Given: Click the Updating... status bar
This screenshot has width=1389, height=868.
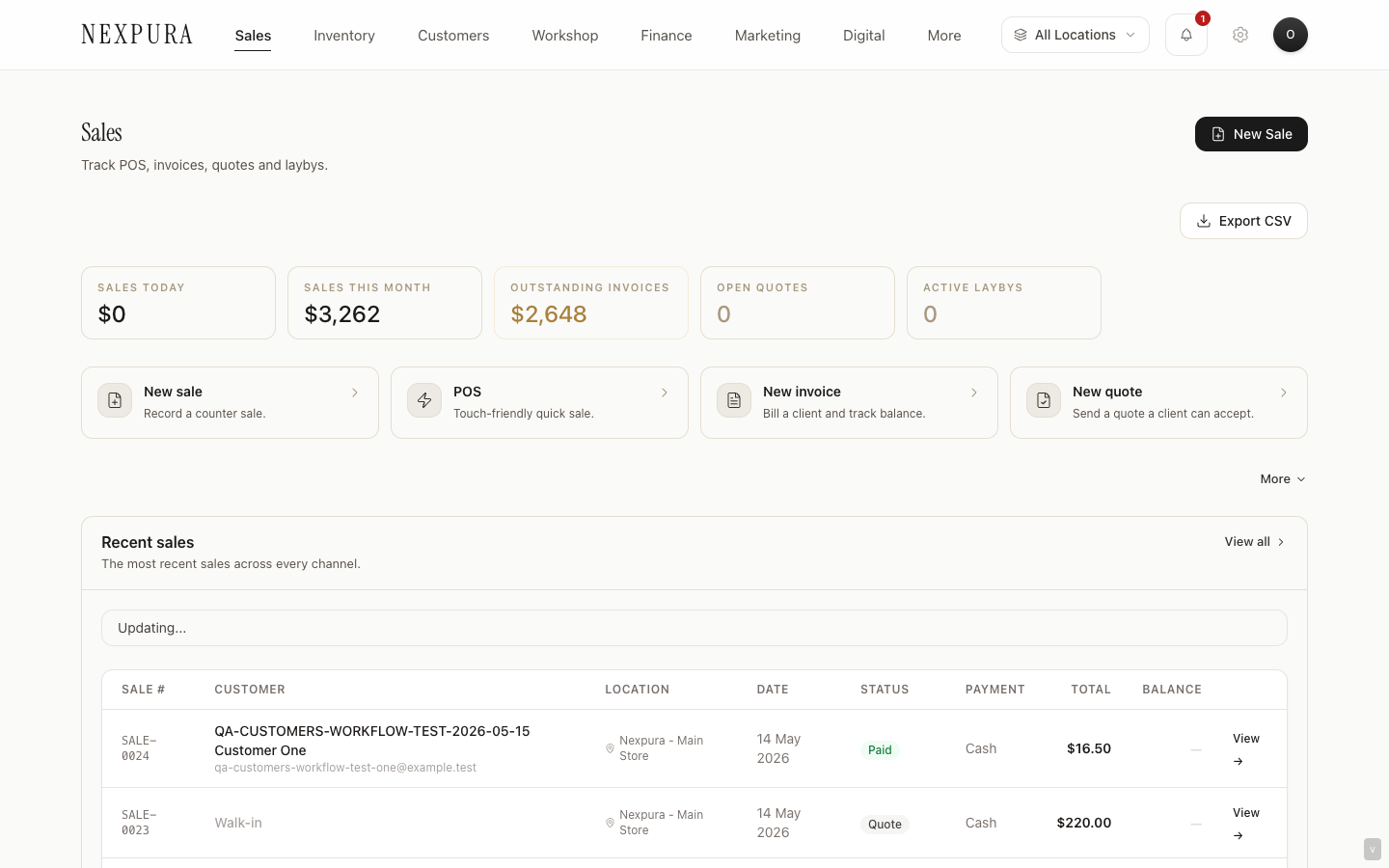Looking at the screenshot, I should coord(694,628).
